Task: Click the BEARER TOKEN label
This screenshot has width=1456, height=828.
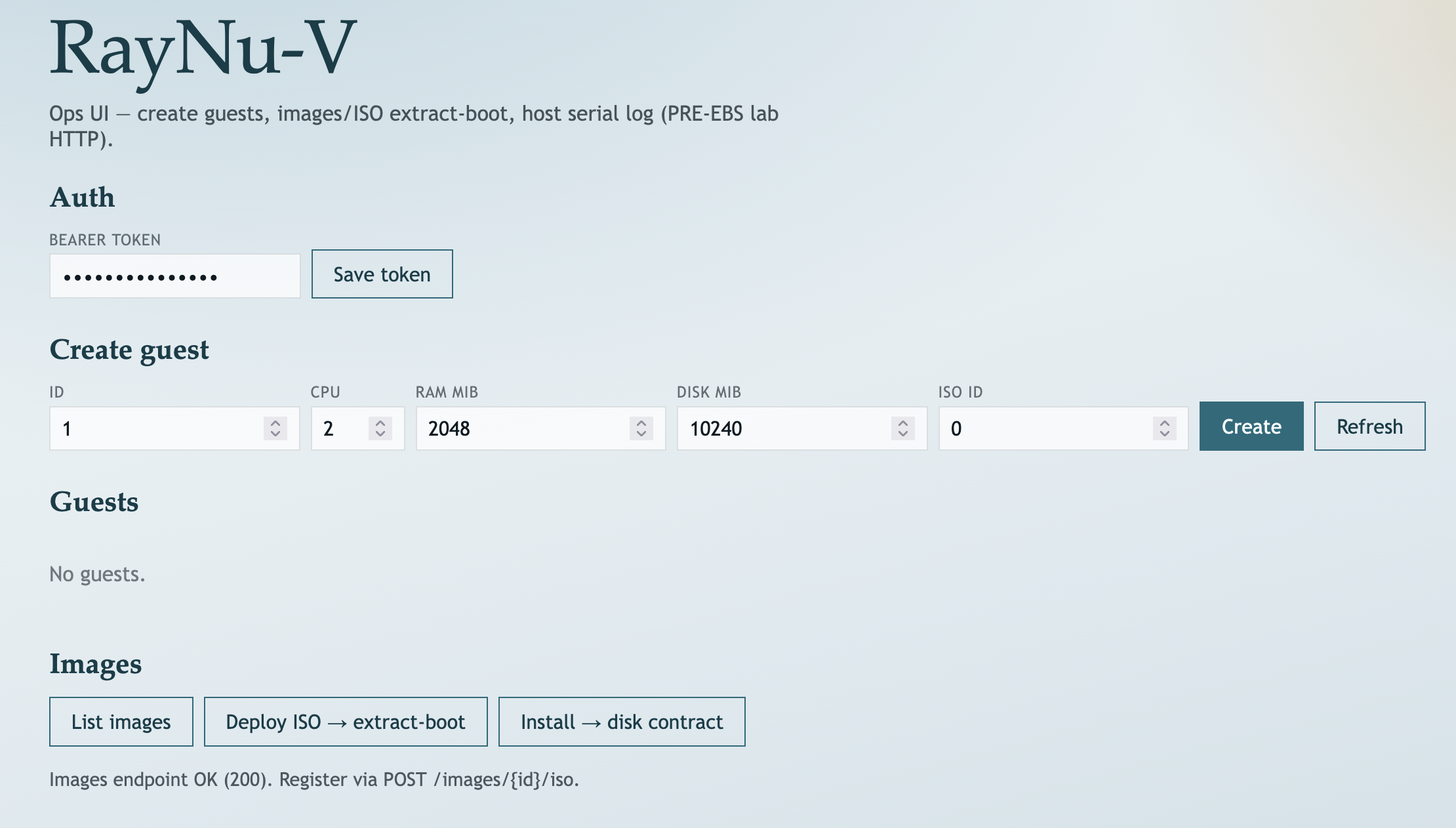Action: coord(105,240)
